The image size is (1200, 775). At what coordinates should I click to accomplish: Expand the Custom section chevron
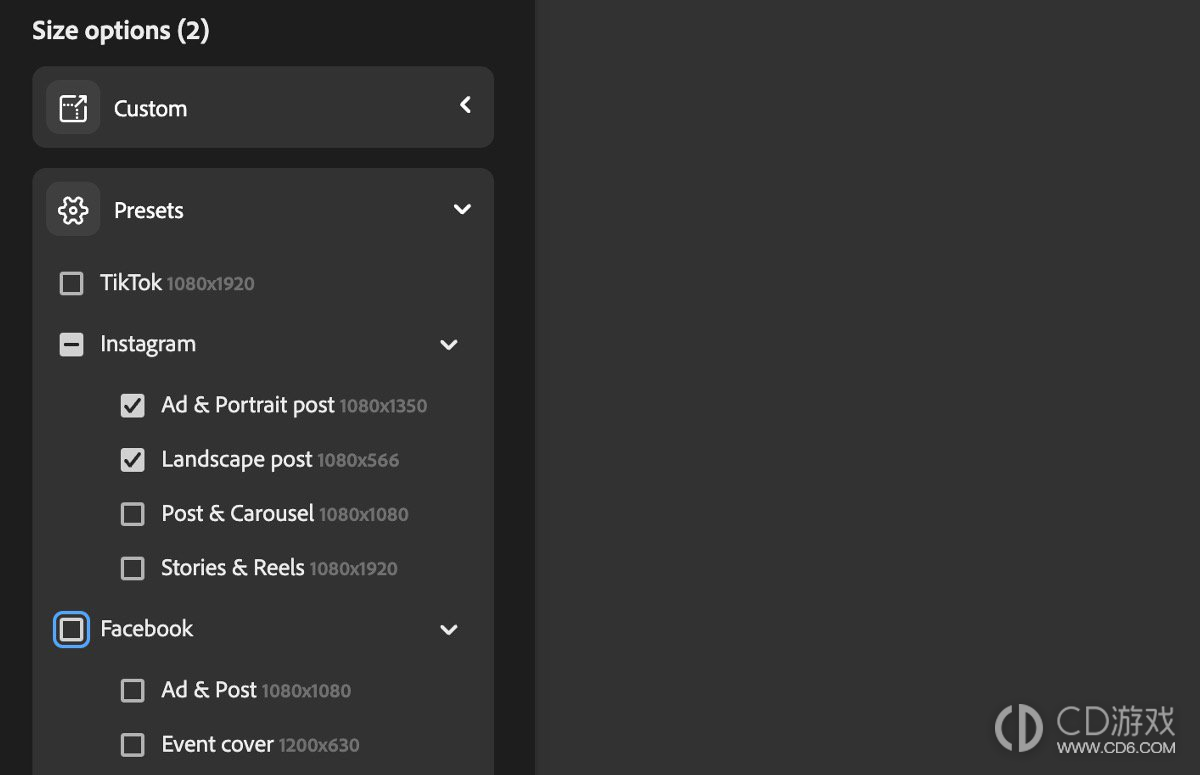pos(465,105)
